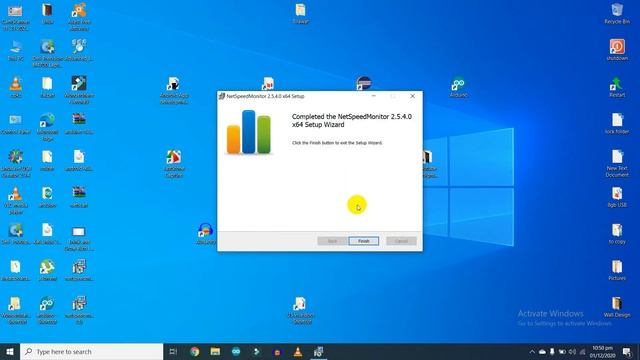Click the 'Type here to search' box
Screen dimensions: 640x360
(x=91, y=351)
